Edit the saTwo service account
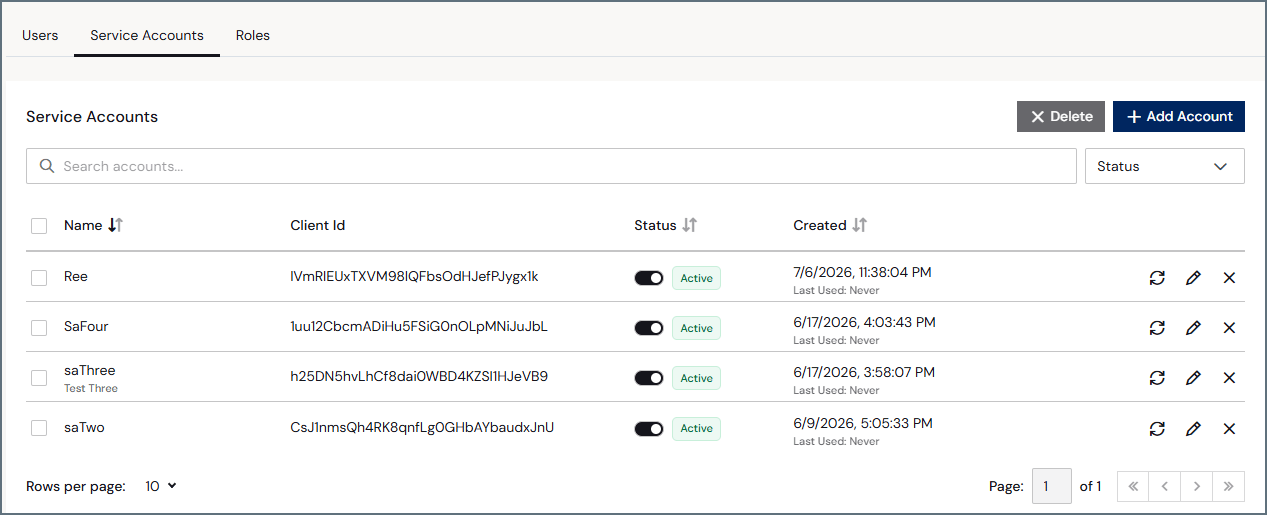 click(1193, 429)
